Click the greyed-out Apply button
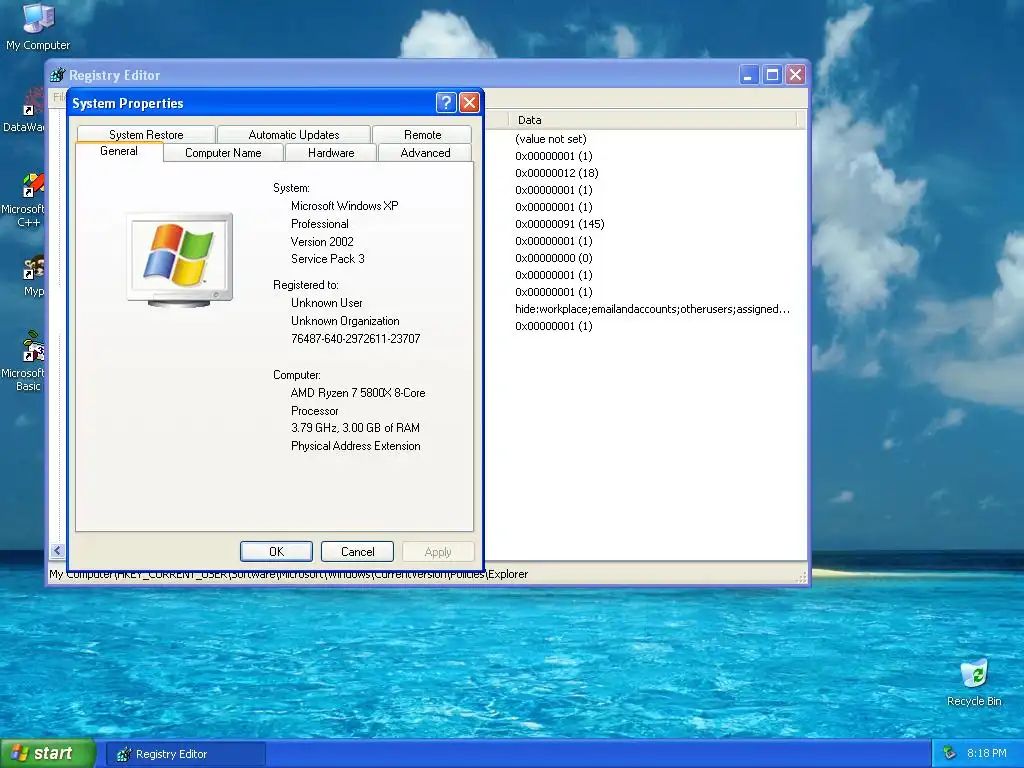Viewport: 1024px width, 768px height. [438, 552]
